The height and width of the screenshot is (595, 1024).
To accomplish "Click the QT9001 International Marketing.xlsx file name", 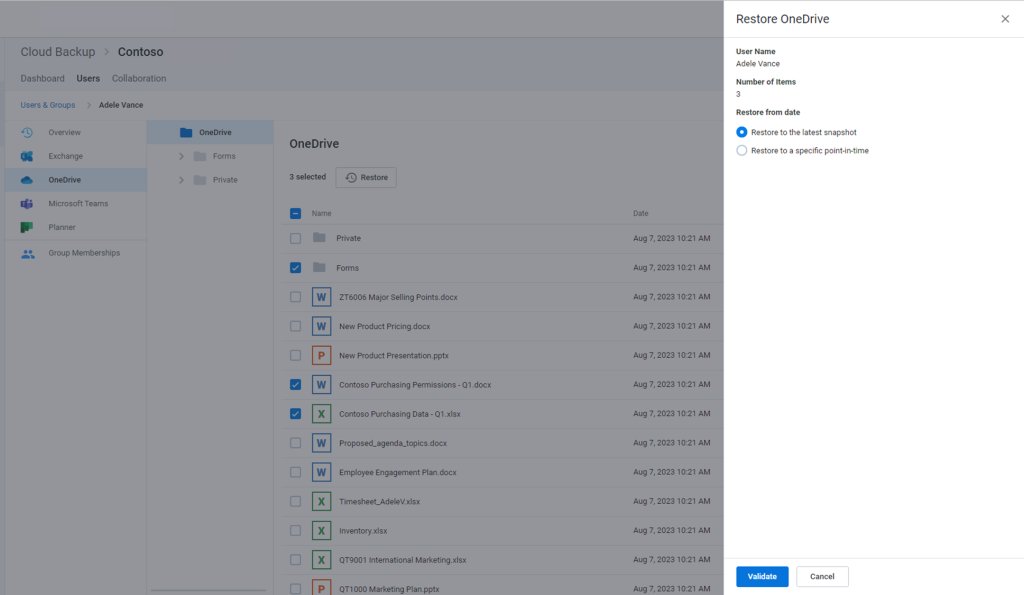I will (403, 560).
